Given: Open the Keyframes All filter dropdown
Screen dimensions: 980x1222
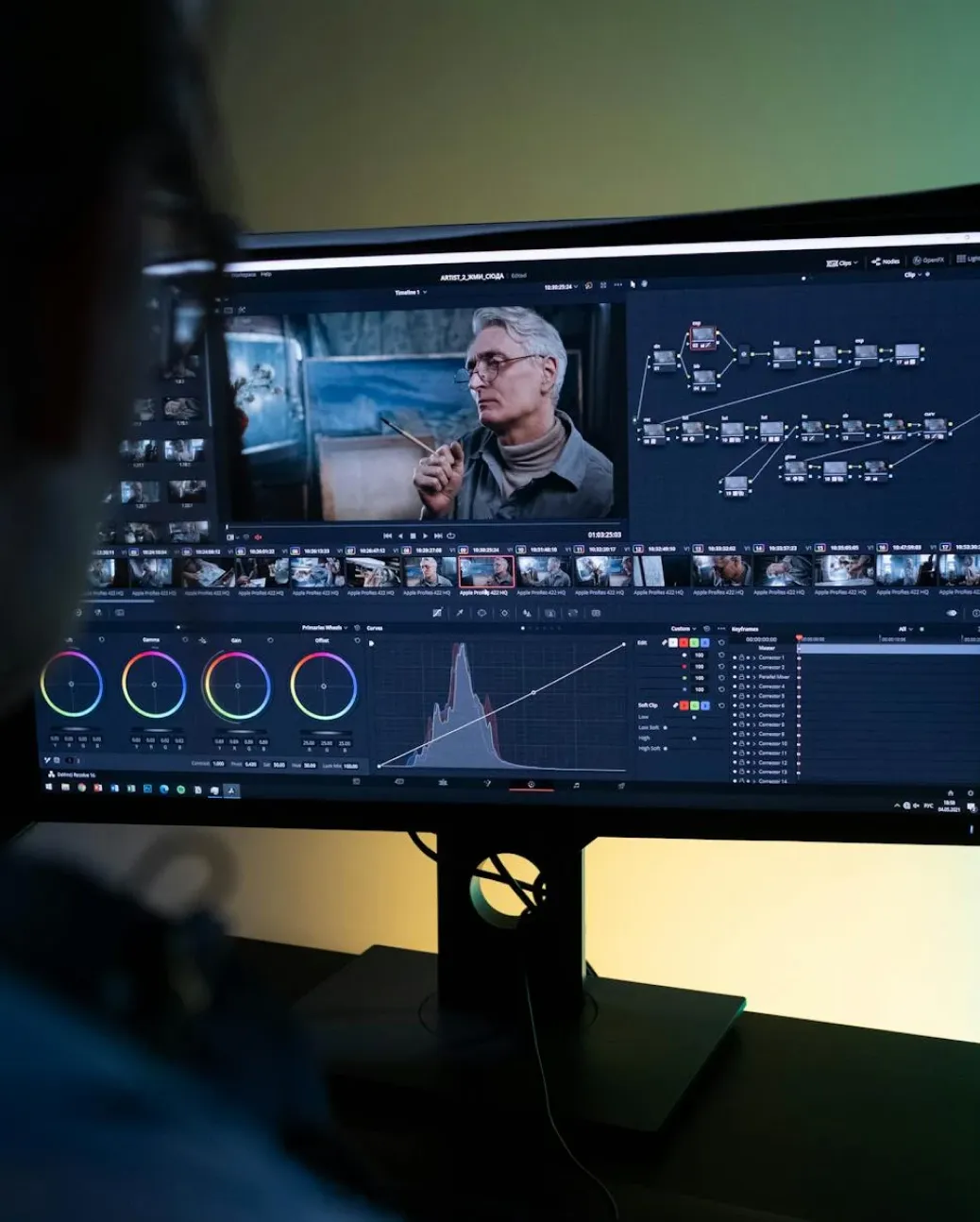Looking at the screenshot, I should point(906,629).
